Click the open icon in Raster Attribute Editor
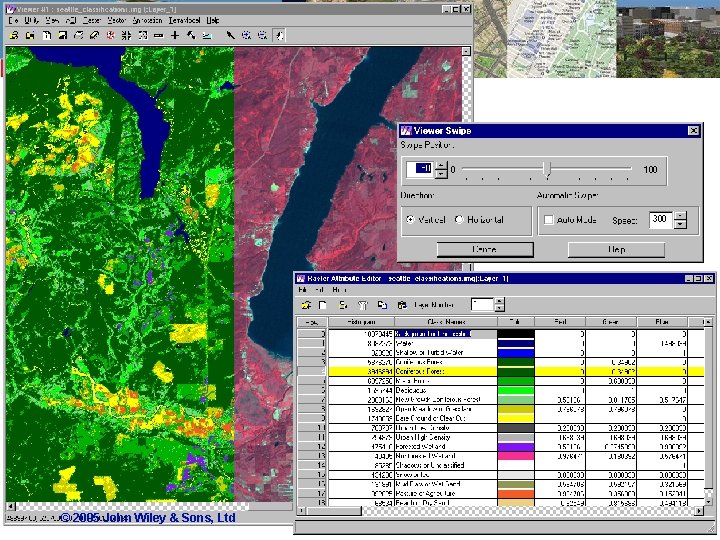Screen dimensions: 720x540 [x=306, y=304]
